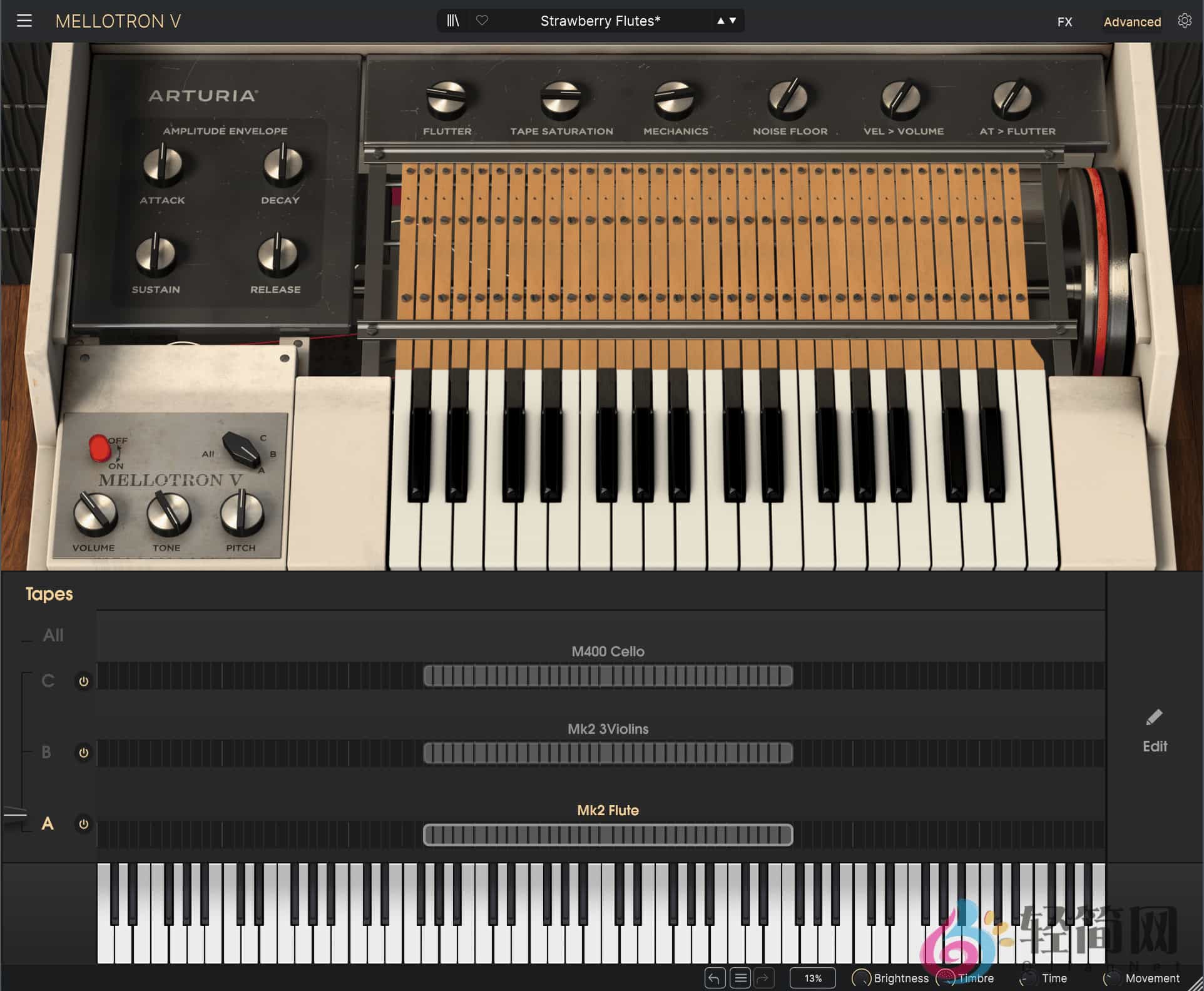
Task: Open the preset library browser icon
Action: tap(452, 20)
